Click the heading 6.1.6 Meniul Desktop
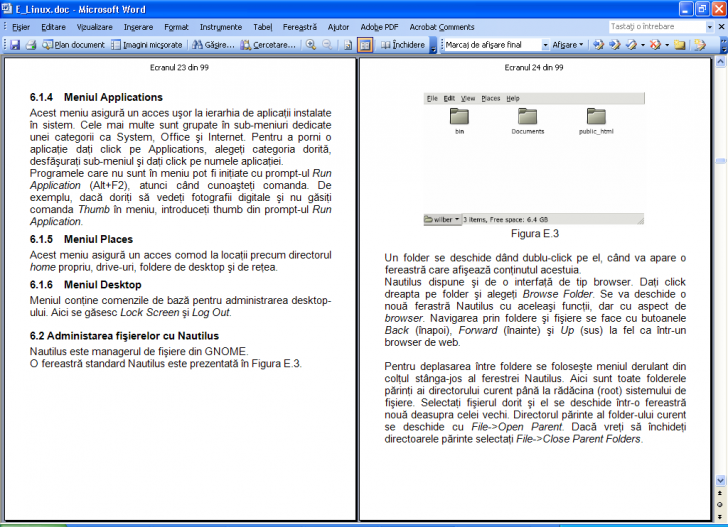The height and width of the screenshot is (527, 728). point(85,285)
